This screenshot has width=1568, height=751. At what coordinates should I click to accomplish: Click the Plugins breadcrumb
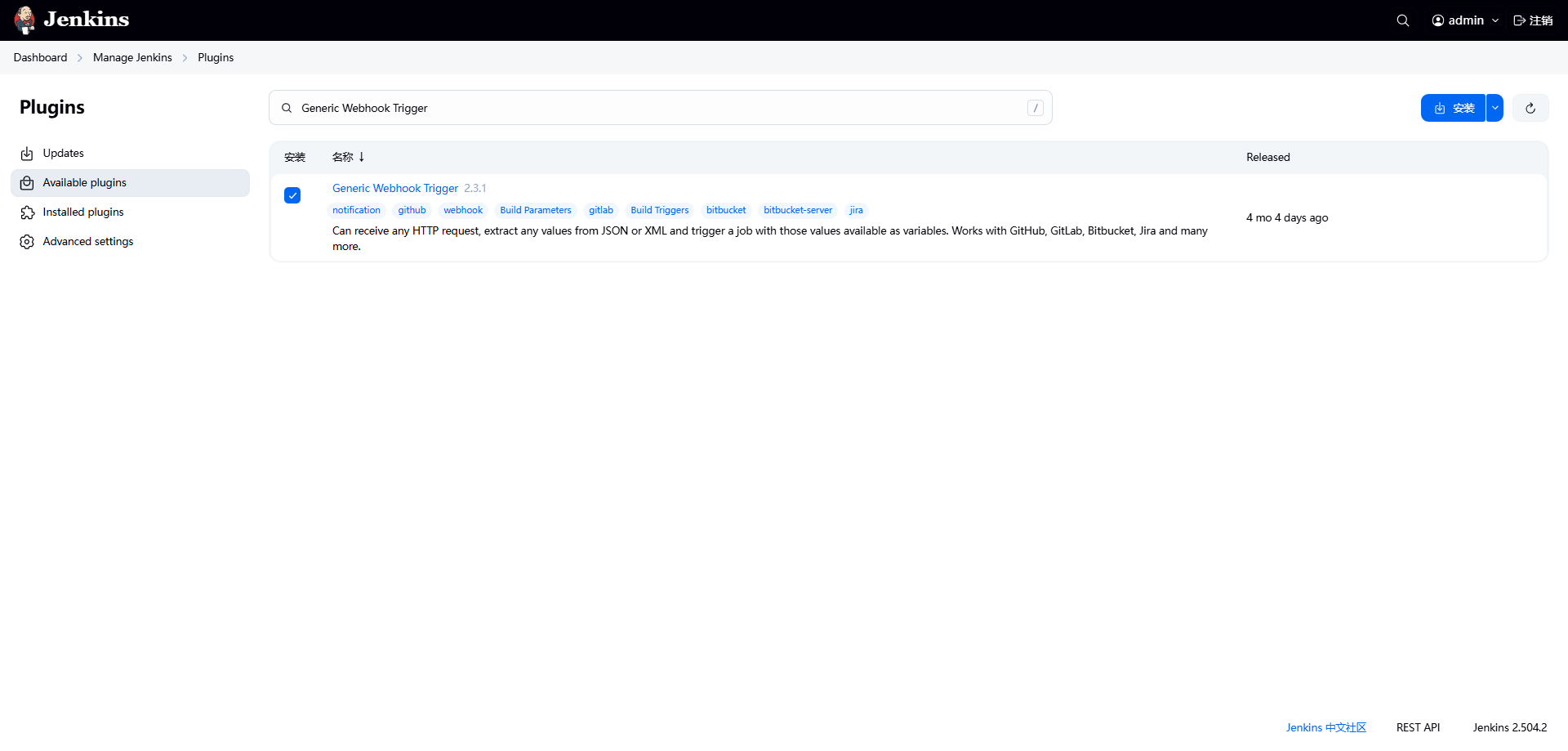[x=216, y=57]
